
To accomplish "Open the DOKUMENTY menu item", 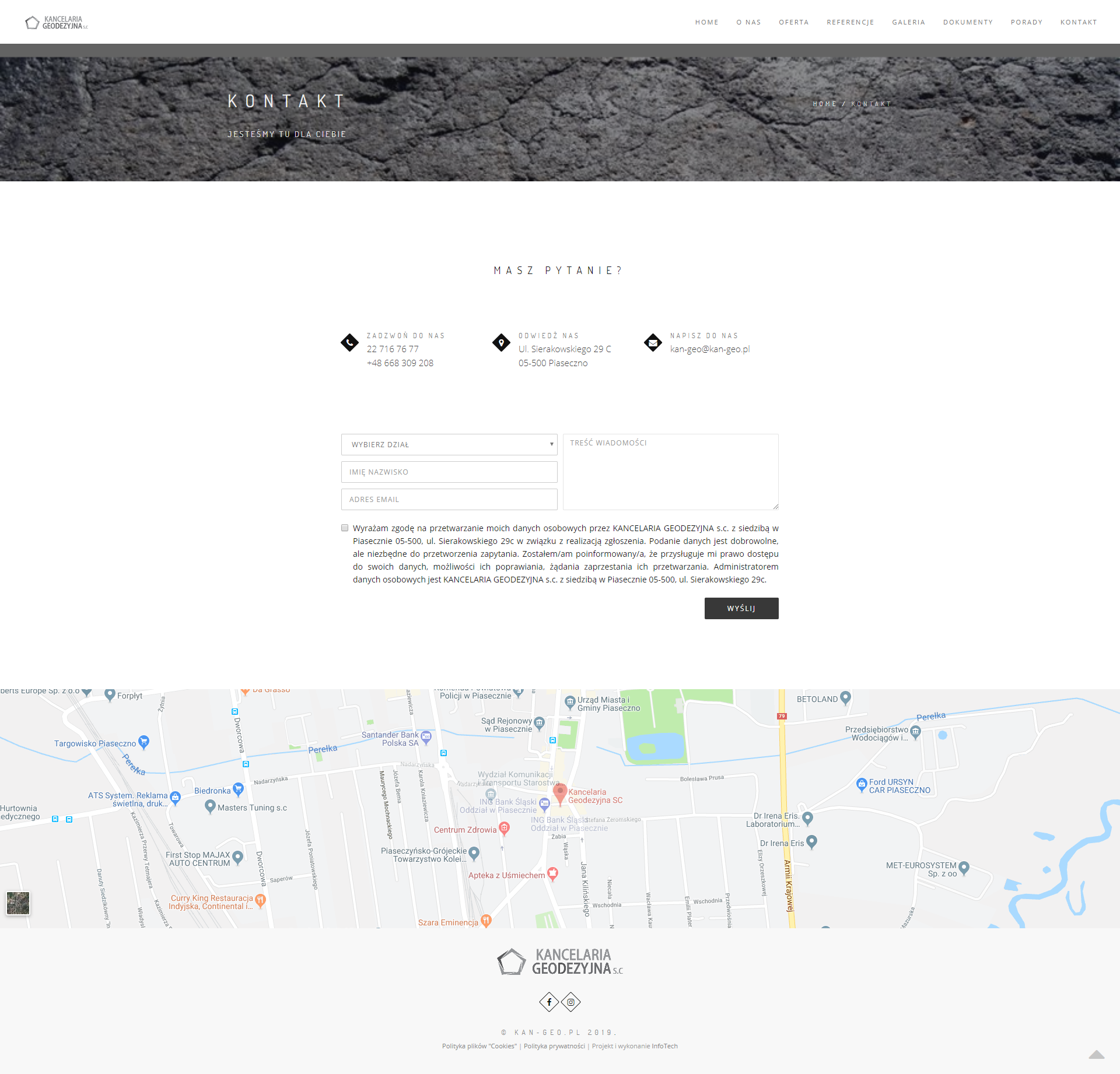I will click(x=968, y=22).
